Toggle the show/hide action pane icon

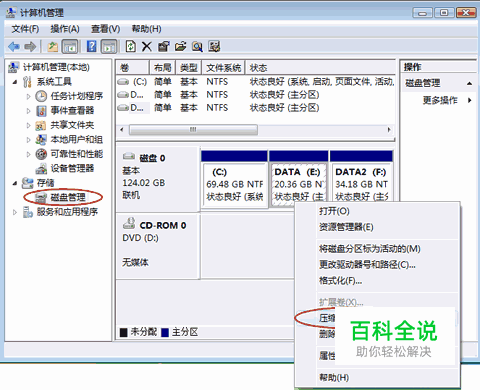[109, 47]
